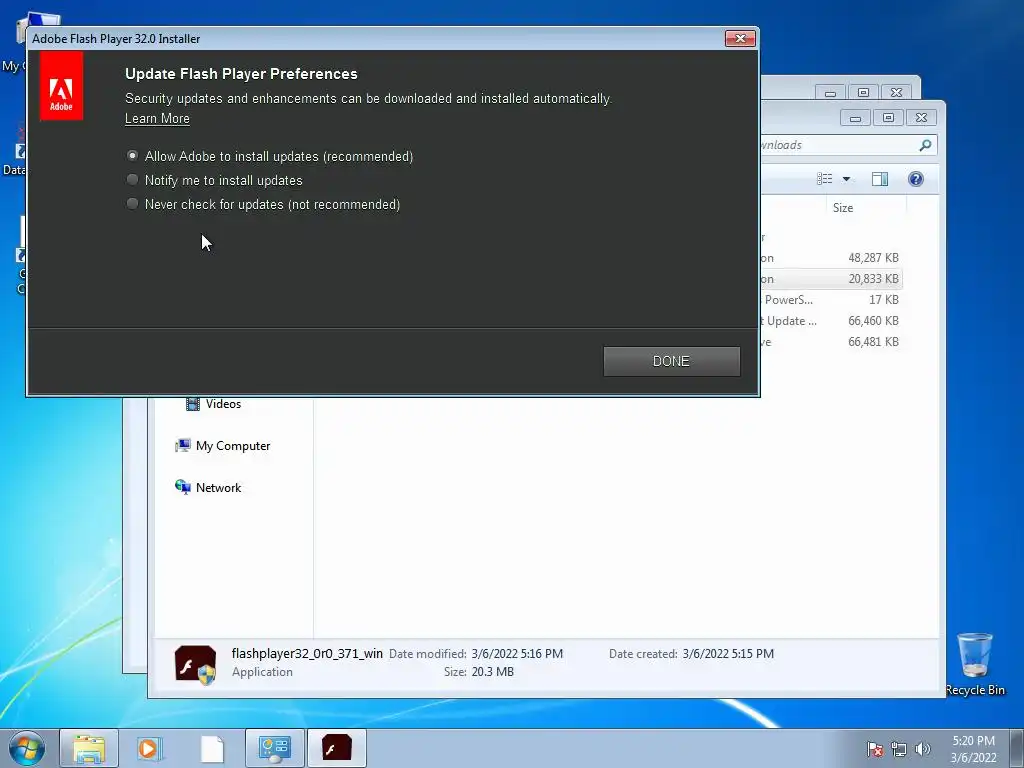The image size is (1024, 768).
Task: Click the Adobe logo in installer
Action: click(x=61, y=86)
